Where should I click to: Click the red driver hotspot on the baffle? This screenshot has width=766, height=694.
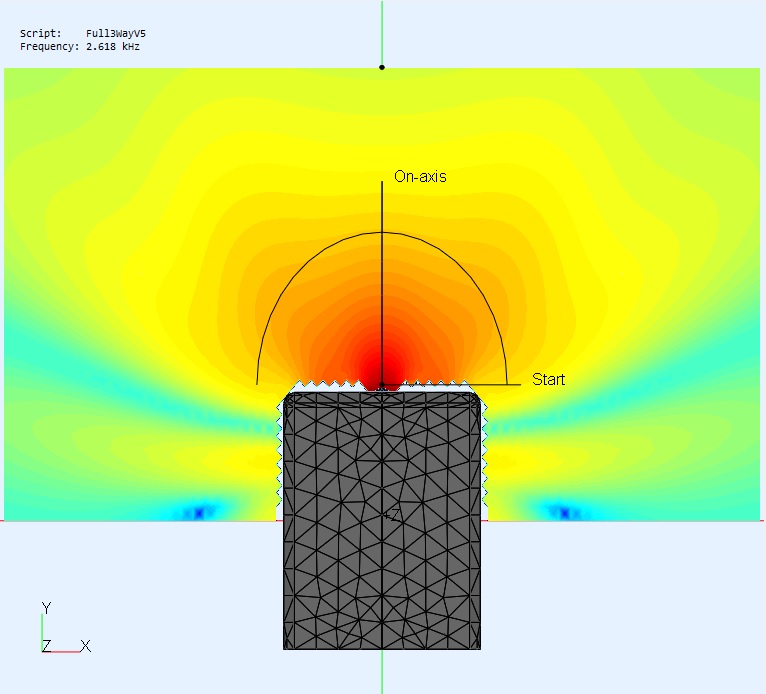tap(382, 374)
